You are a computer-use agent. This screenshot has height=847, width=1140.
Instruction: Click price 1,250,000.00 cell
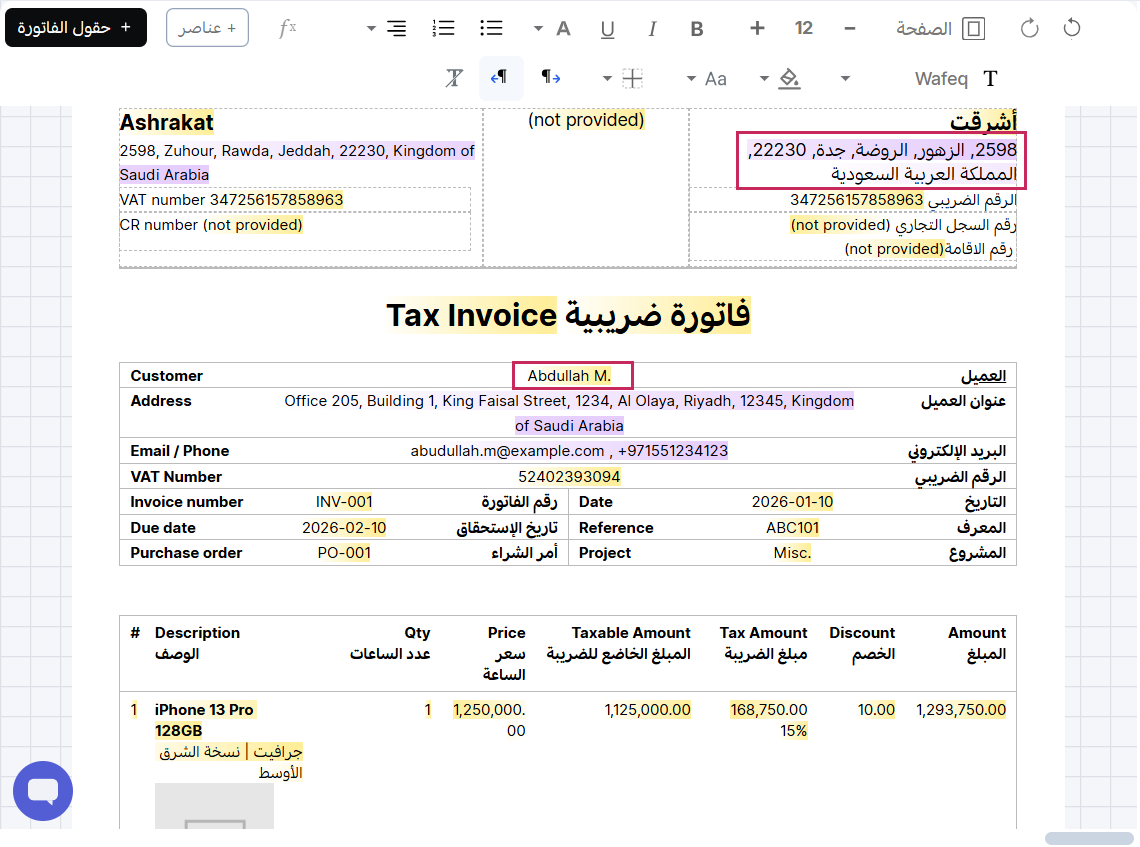pos(489,720)
